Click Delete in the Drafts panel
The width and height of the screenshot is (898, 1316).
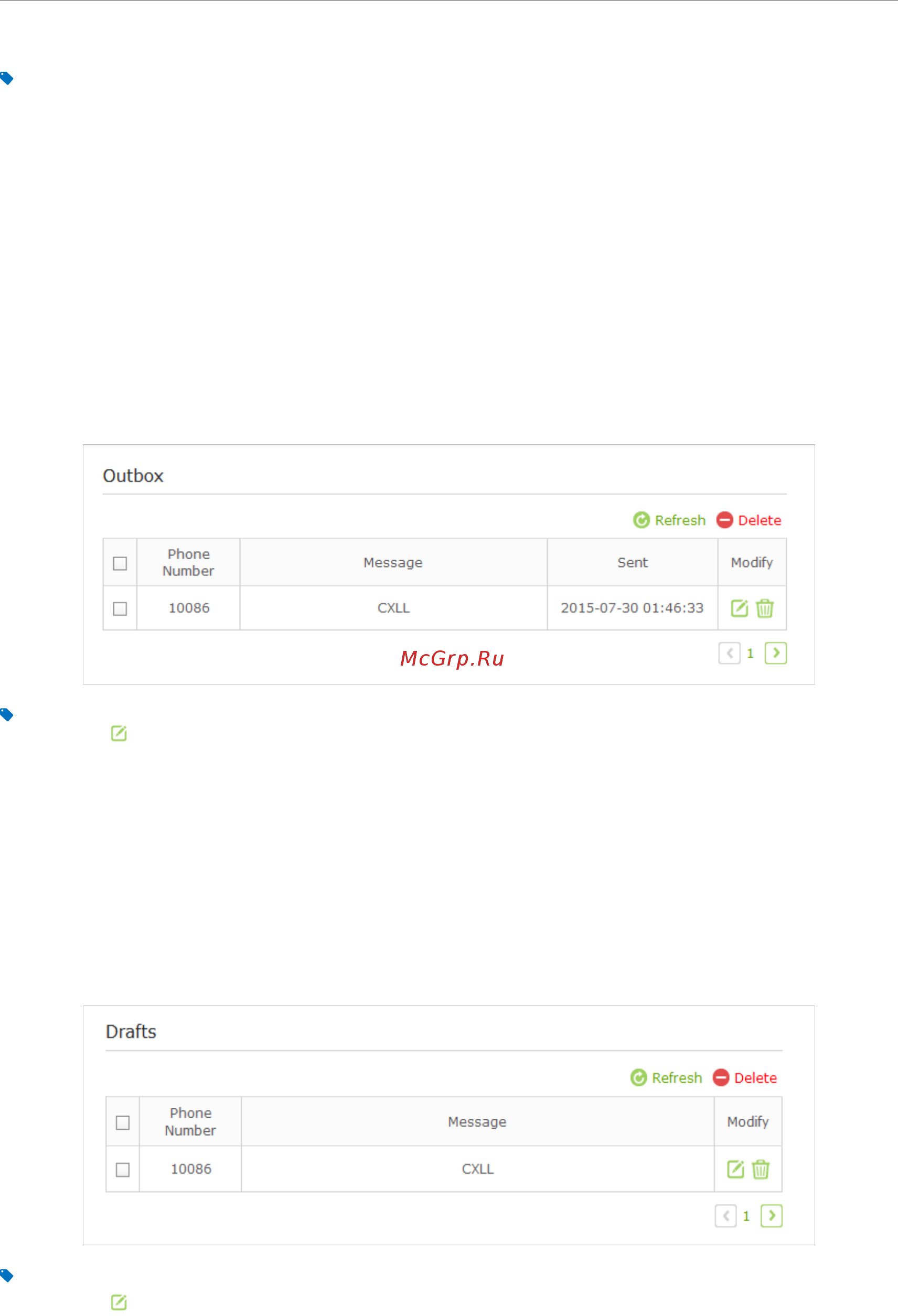(744, 1077)
